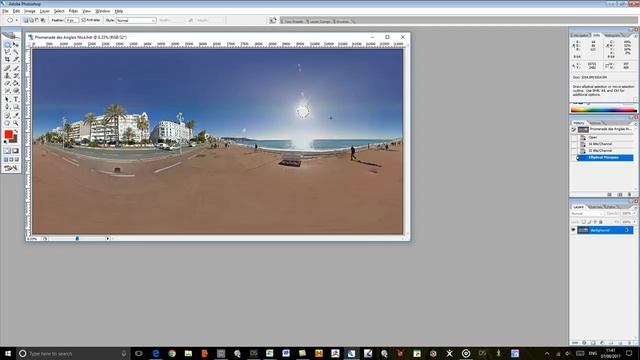Select the History Brush tool

(16, 76)
